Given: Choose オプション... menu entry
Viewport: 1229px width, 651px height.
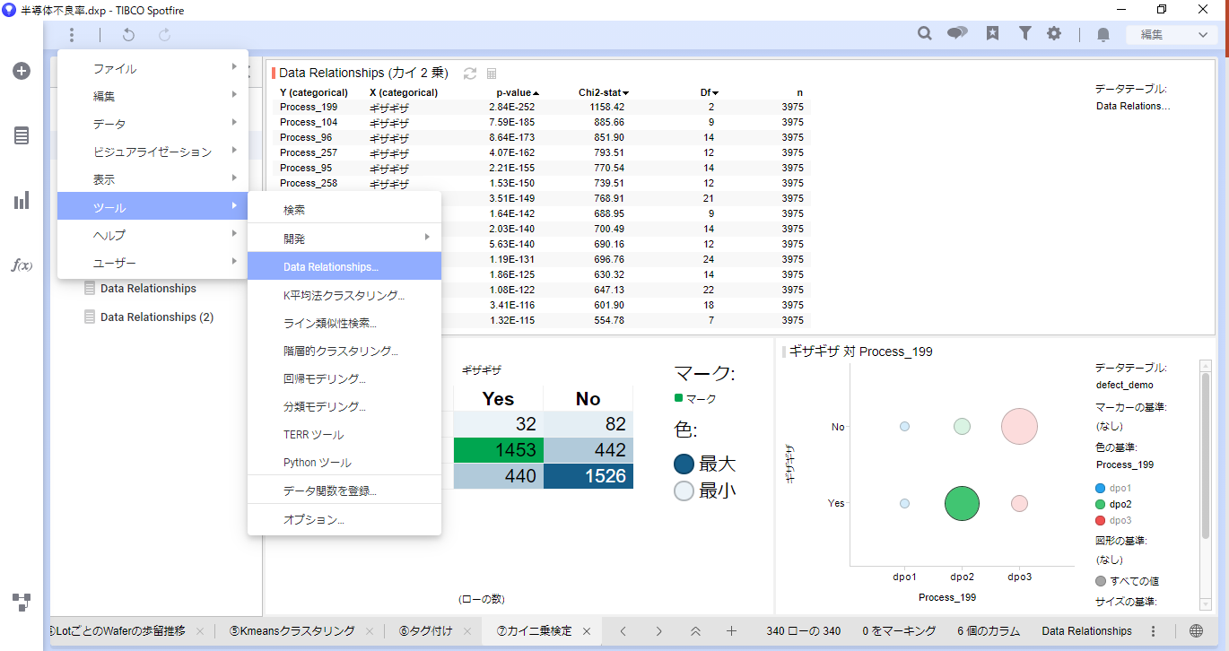Looking at the screenshot, I should tap(344, 519).
